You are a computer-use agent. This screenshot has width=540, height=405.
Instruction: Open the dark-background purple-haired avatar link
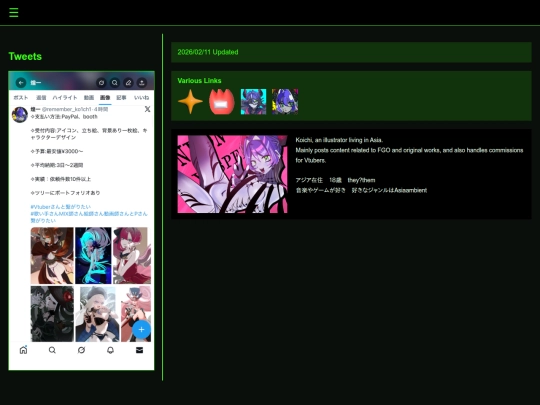(x=285, y=102)
